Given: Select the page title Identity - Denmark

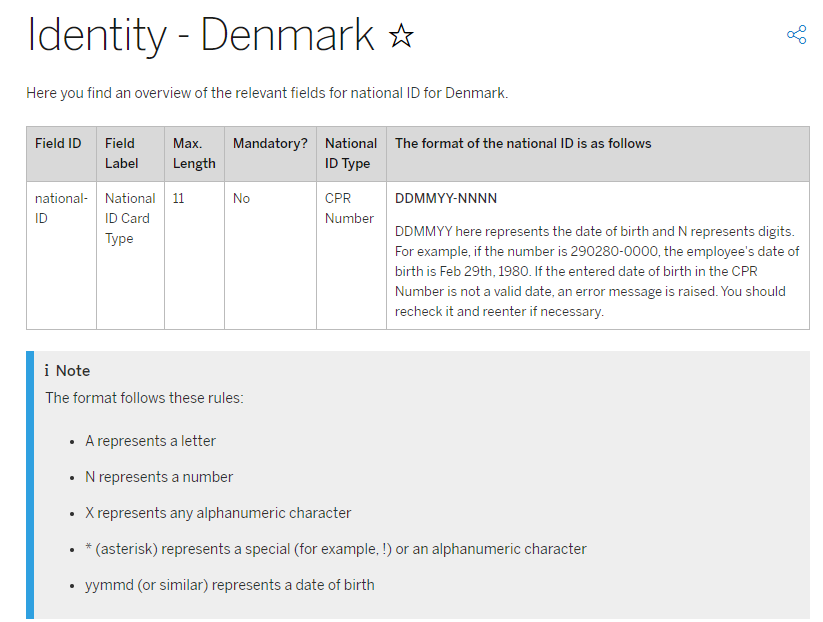Looking at the screenshot, I should coord(200,35).
